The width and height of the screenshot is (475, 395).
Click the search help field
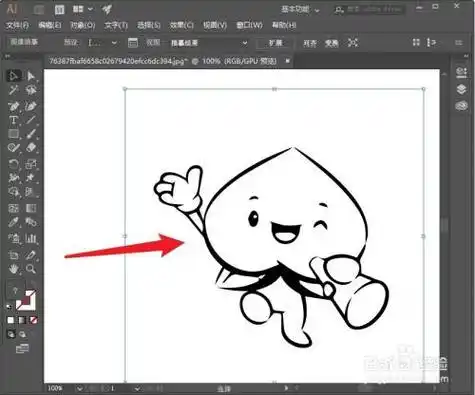370,10
